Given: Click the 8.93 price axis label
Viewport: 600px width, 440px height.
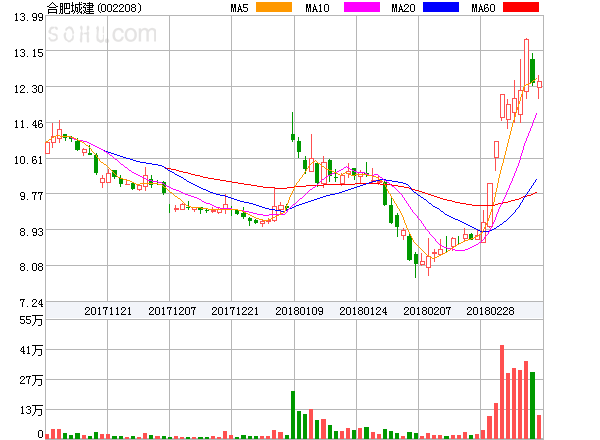Looking at the screenshot, I should click(31, 232).
